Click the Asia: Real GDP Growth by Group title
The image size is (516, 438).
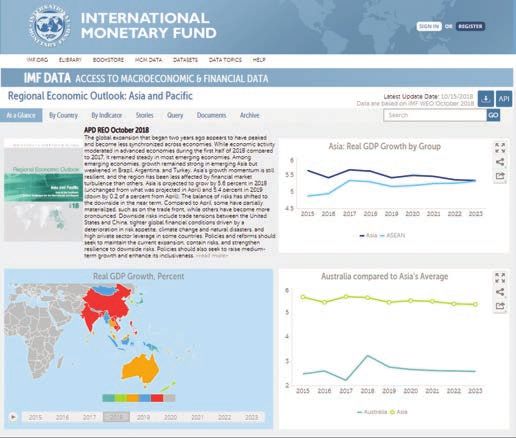385,146
